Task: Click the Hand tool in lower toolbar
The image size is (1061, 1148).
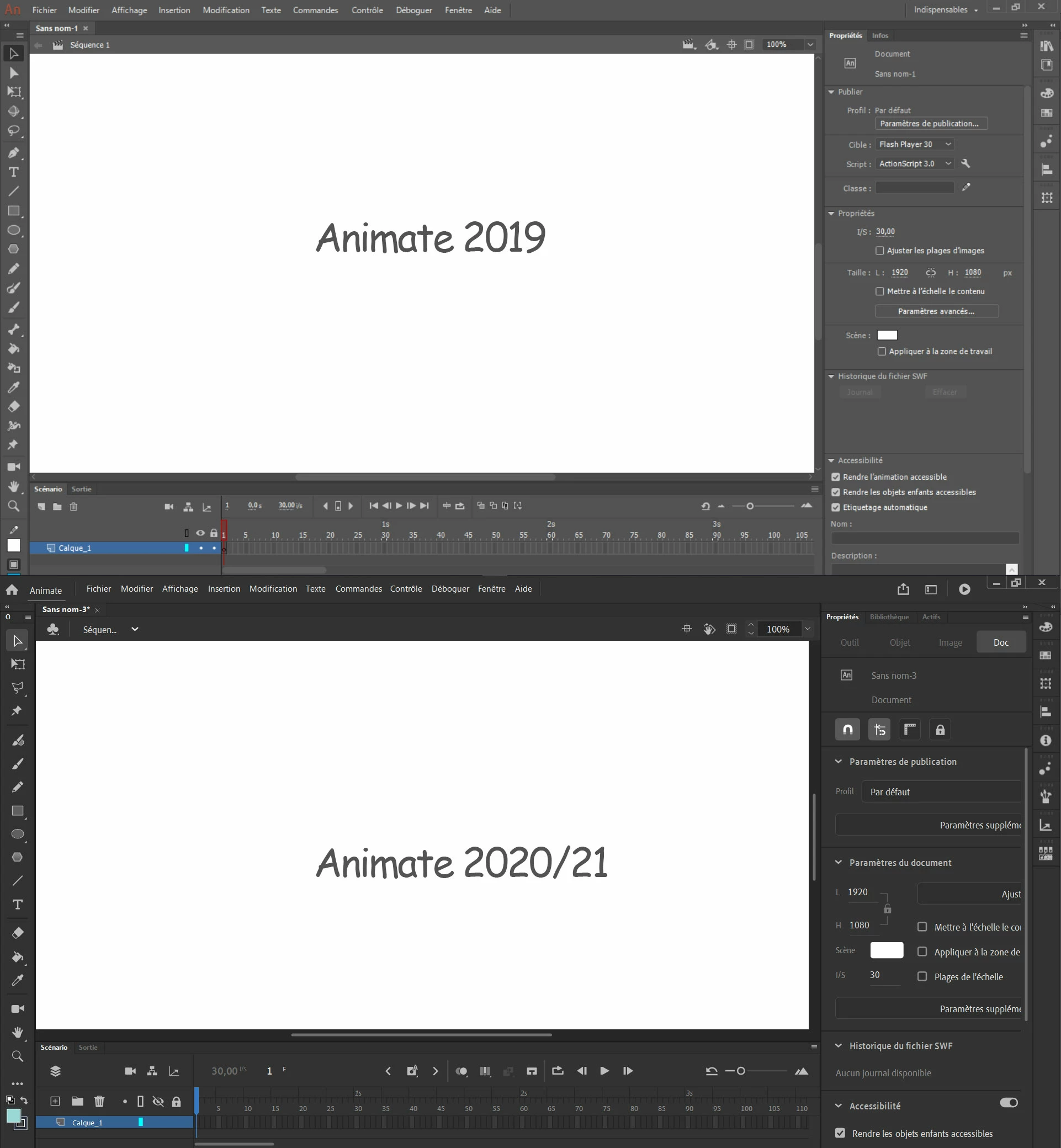Action: click(x=18, y=1032)
